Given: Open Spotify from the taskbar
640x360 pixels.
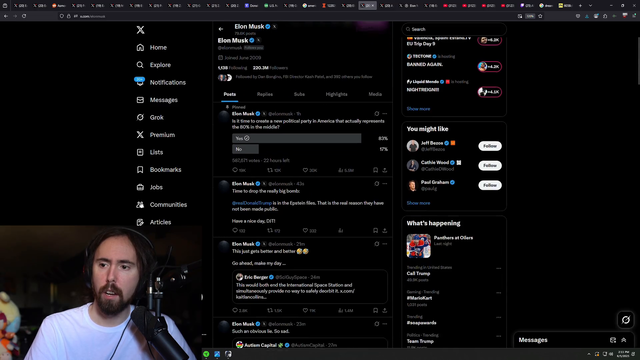Looking at the screenshot, I should tap(206, 354).
